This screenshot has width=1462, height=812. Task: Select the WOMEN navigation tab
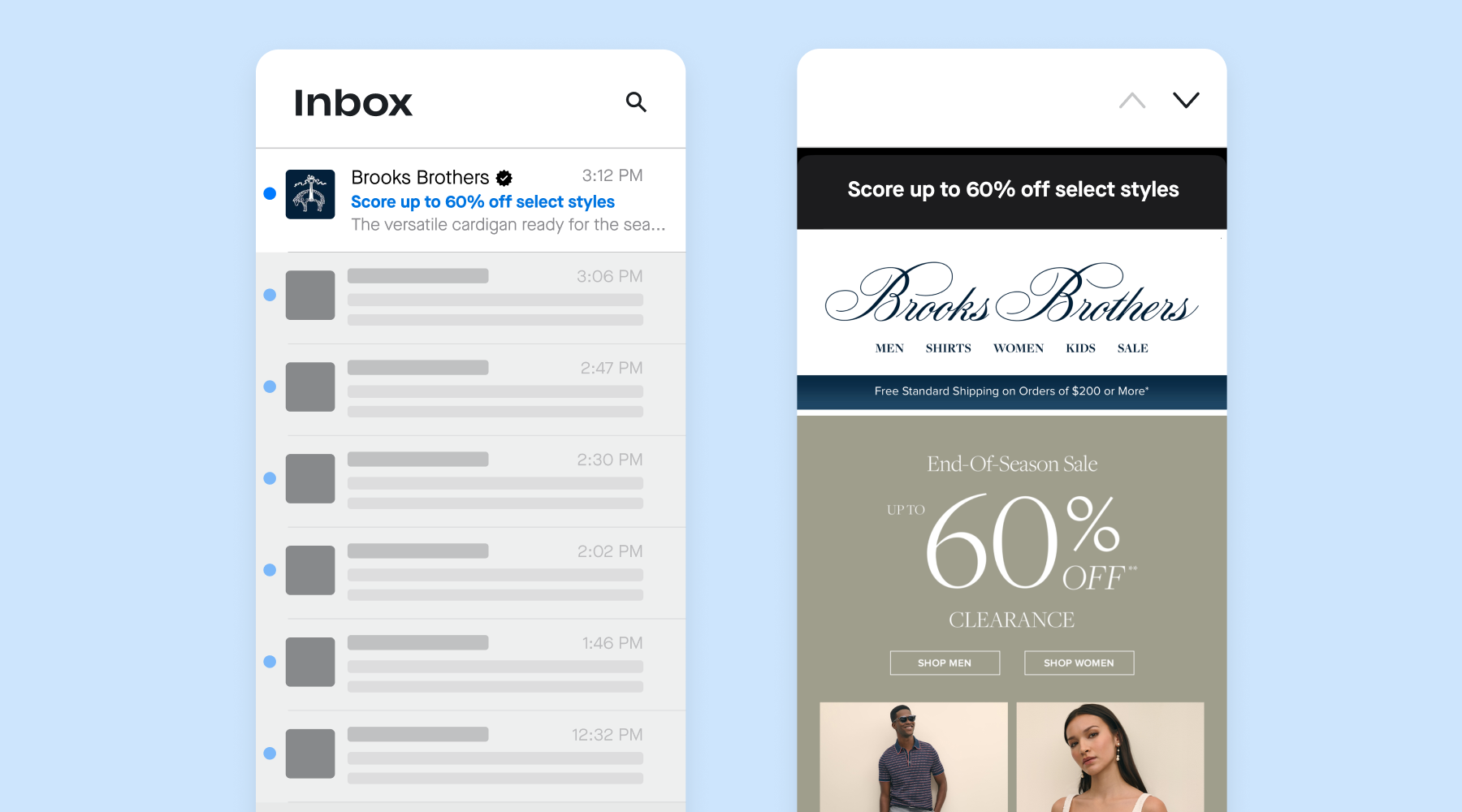1019,348
